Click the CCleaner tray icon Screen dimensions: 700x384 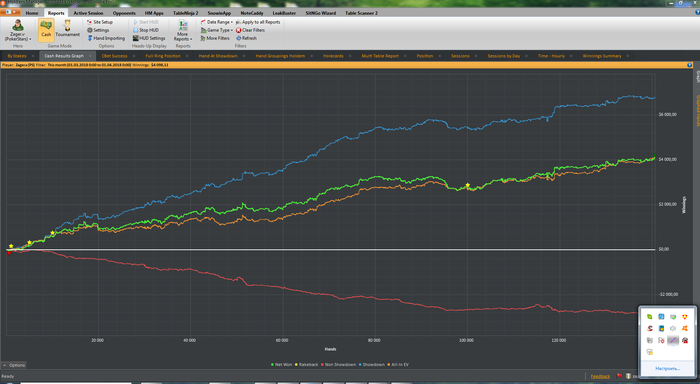[650, 329]
